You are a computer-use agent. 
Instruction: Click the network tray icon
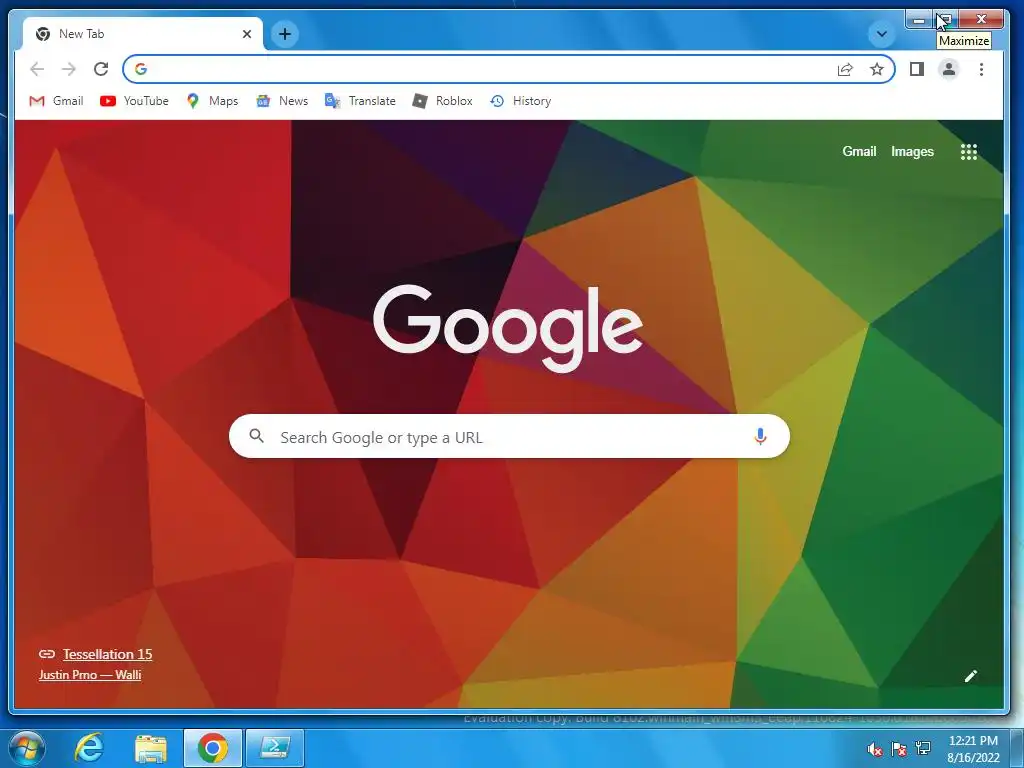point(923,748)
